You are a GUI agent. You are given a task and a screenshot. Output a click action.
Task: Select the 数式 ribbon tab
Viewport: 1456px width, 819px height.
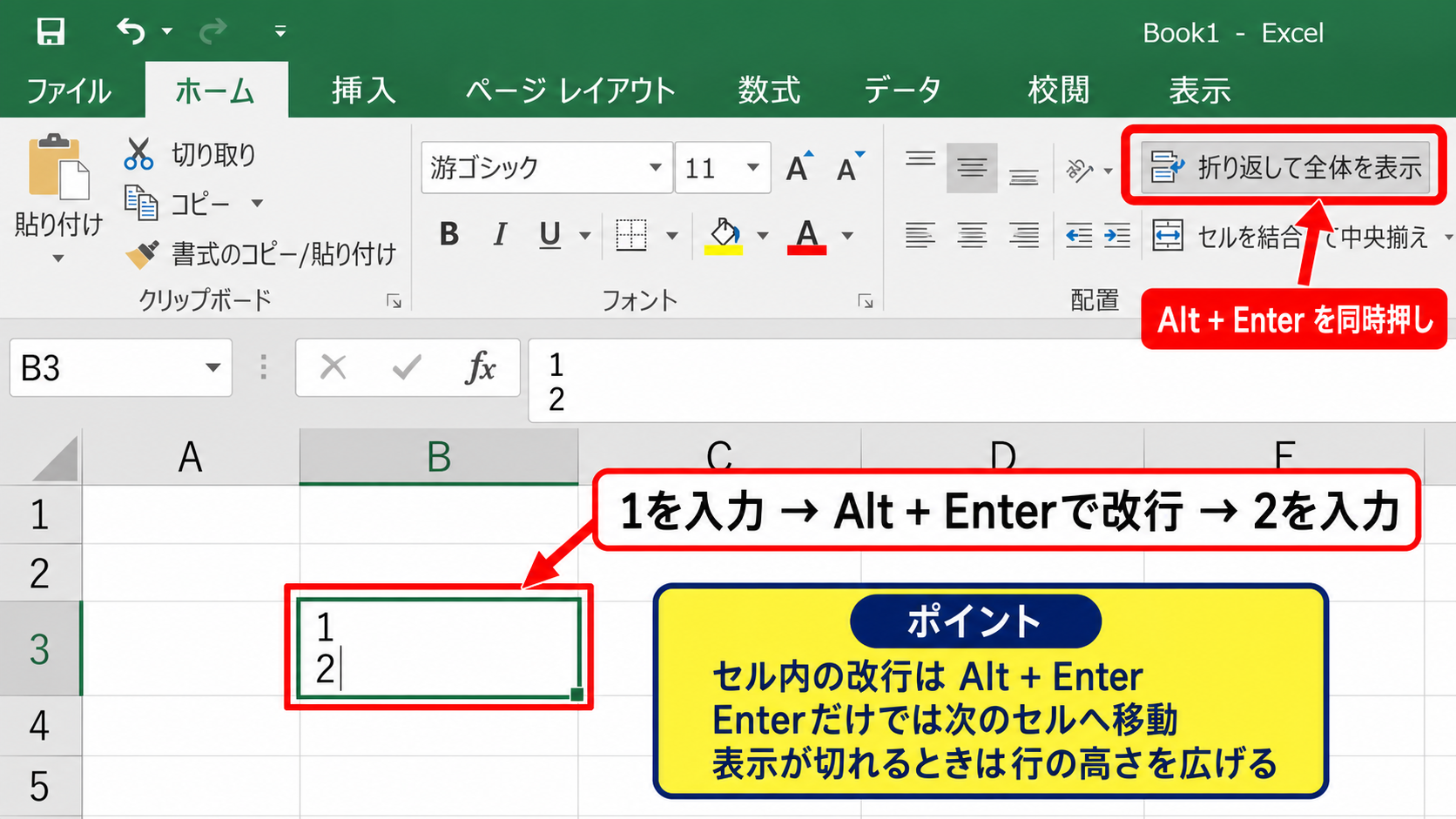click(x=769, y=91)
